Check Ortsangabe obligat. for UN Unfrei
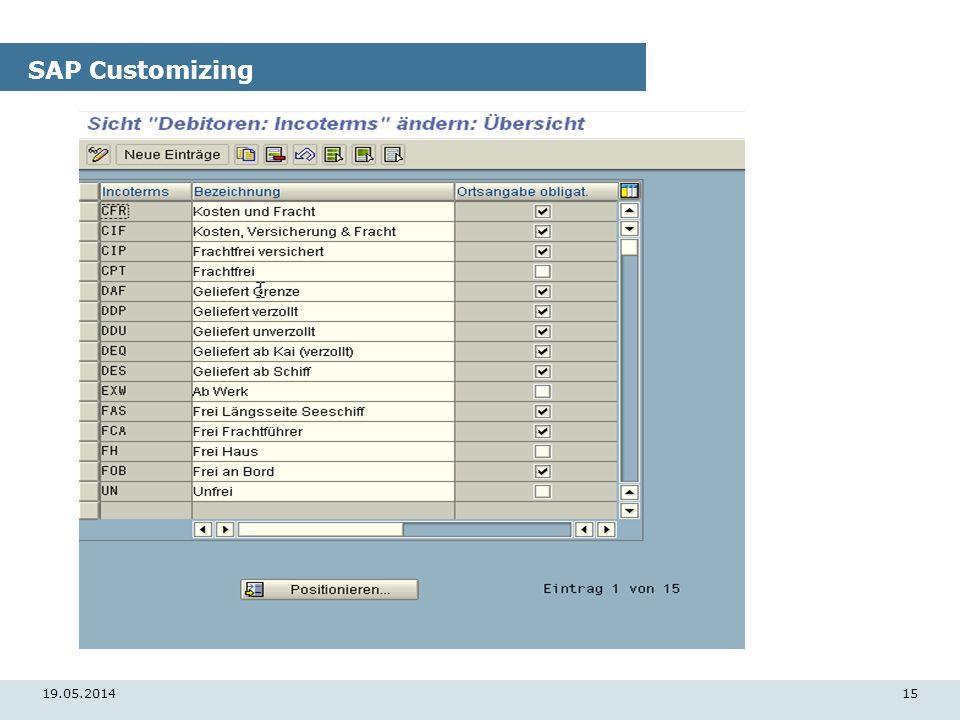This screenshot has width=960, height=720. coord(542,491)
